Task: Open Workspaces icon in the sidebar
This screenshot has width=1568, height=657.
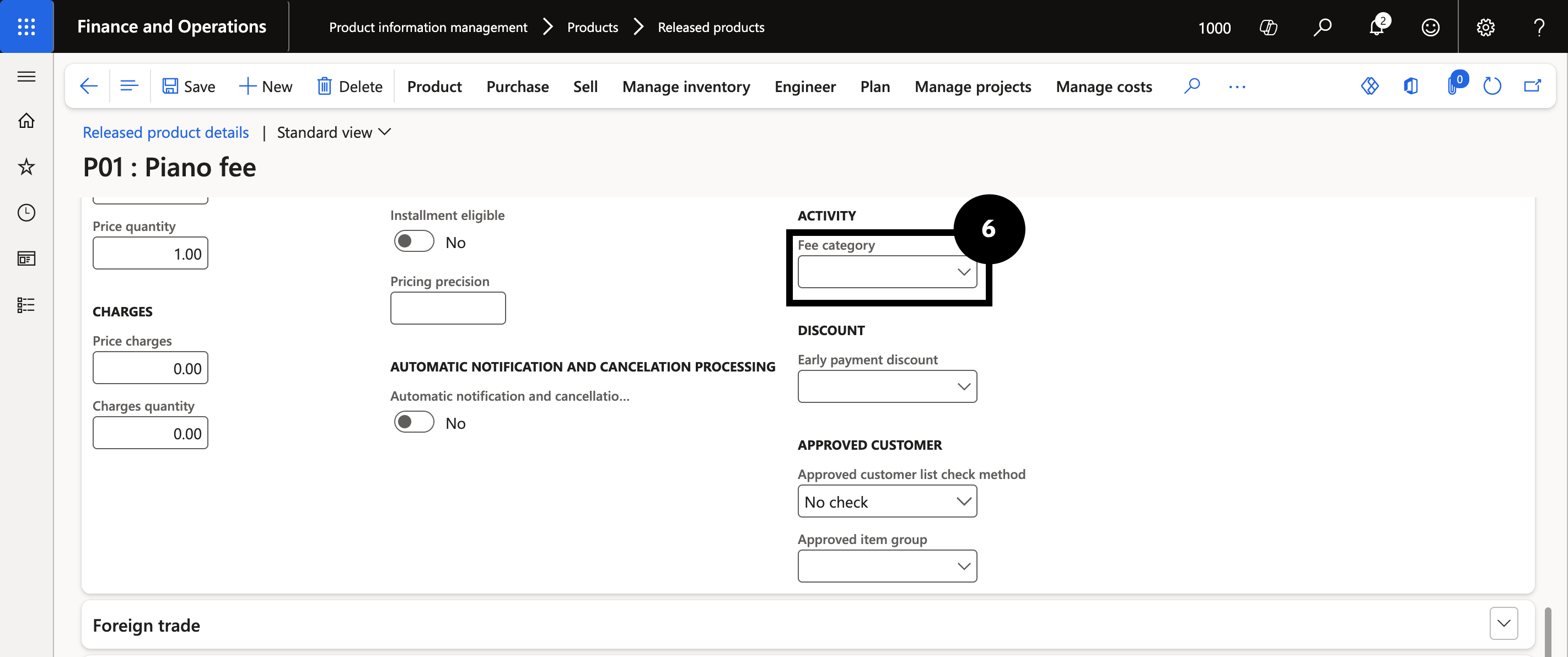Action: (26, 259)
